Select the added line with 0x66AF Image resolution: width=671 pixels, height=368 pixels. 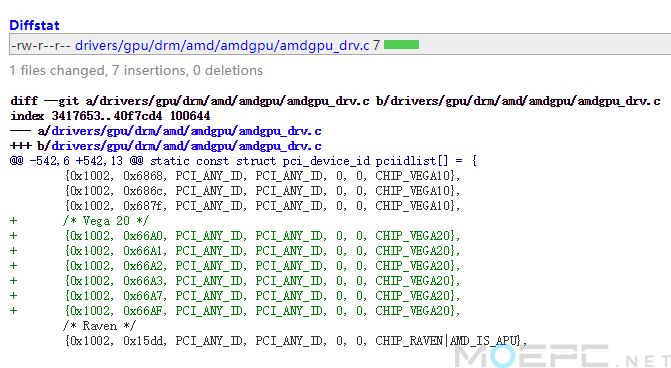(x=235, y=311)
